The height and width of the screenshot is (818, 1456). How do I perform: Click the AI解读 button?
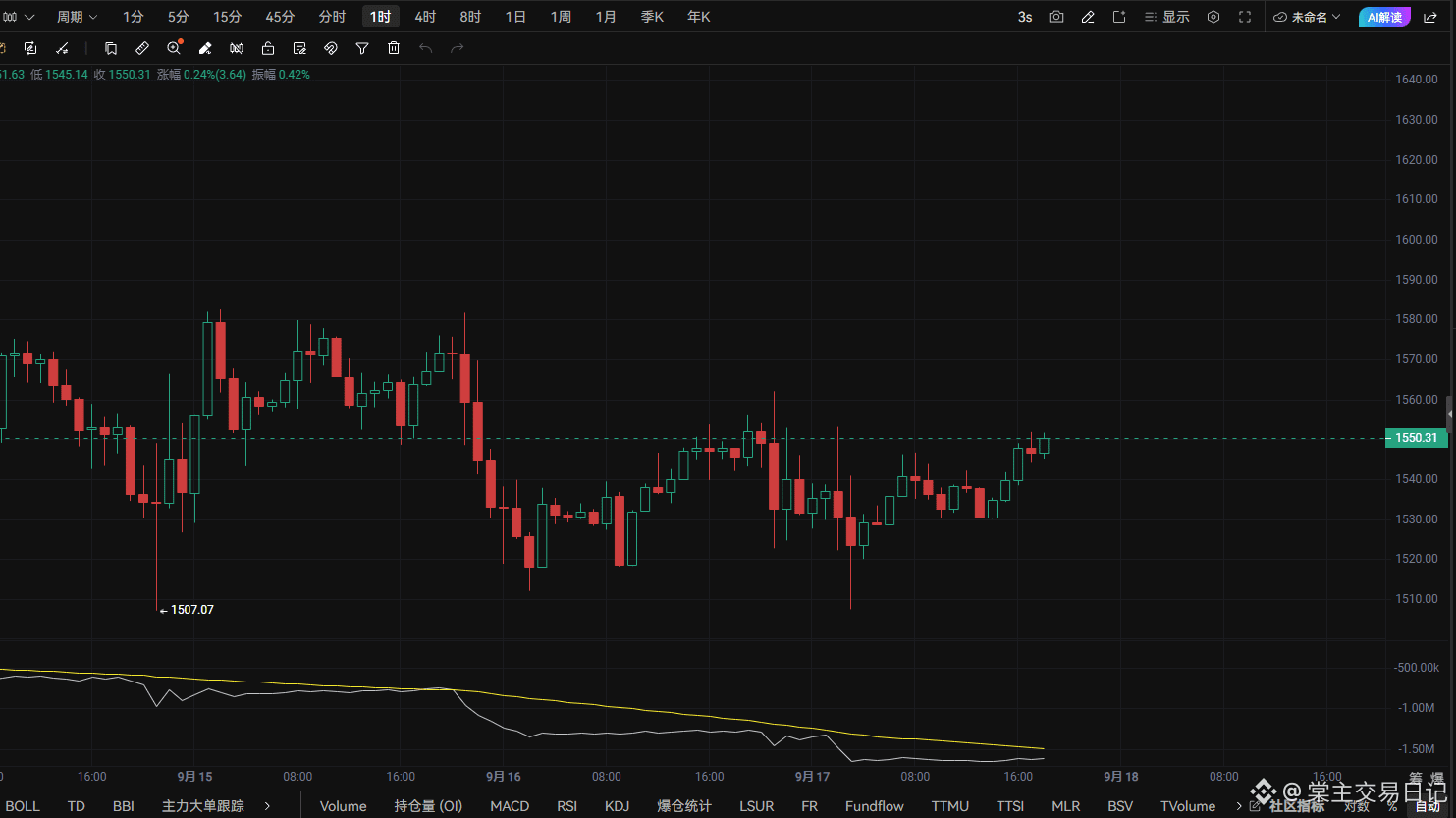(x=1384, y=17)
